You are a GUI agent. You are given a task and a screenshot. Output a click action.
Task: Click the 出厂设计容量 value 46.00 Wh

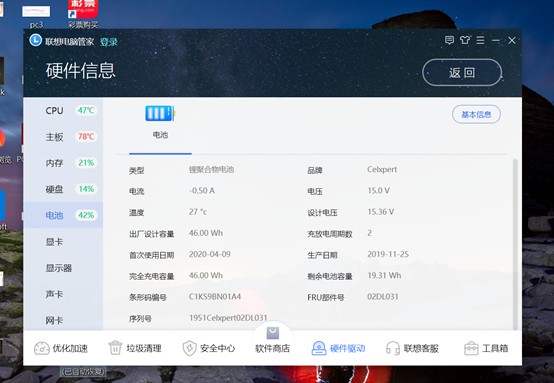[206, 233]
